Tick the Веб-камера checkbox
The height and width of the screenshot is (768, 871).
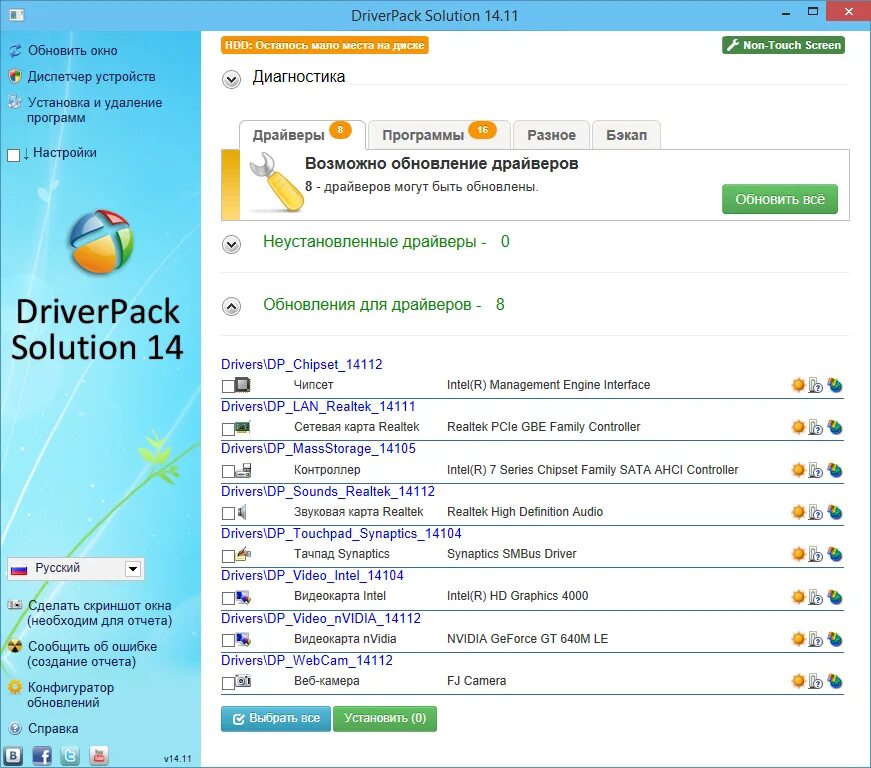coord(228,682)
